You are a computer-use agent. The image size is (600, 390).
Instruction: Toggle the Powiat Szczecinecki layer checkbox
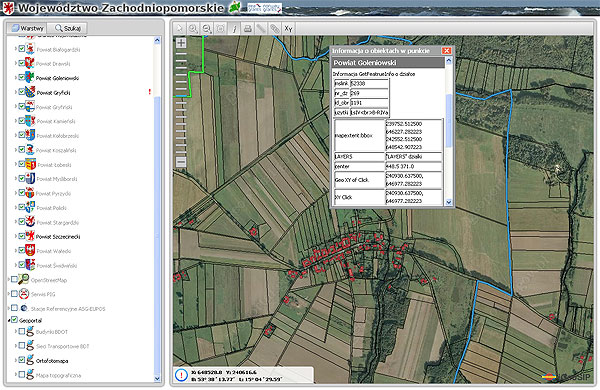tap(22, 236)
